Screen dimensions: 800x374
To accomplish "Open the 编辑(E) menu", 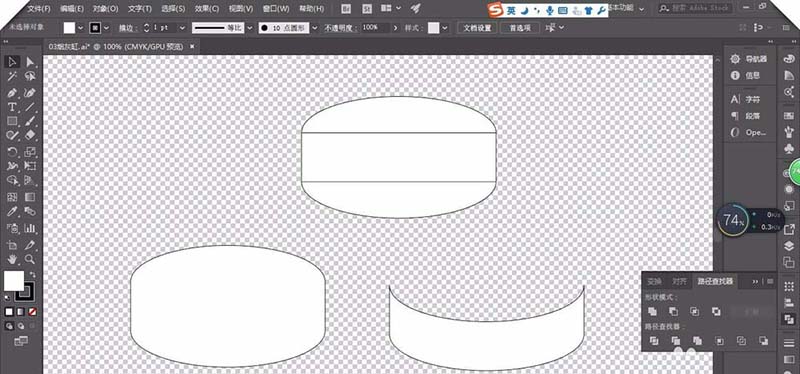I will pyautogui.click(x=72, y=9).
